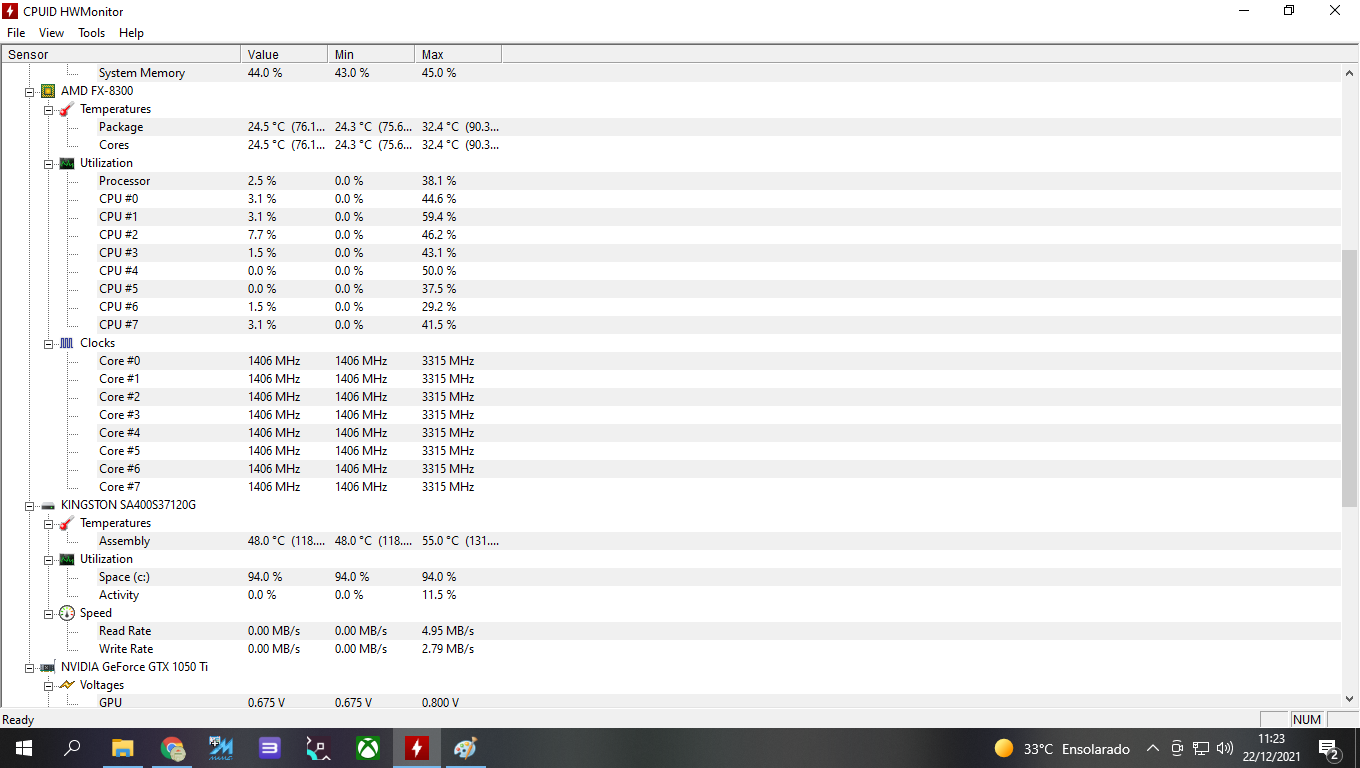Open the 33°C Ensolarado weather widget
The width and height of the screenshot is (1360, 768).
coord(1062,748)
